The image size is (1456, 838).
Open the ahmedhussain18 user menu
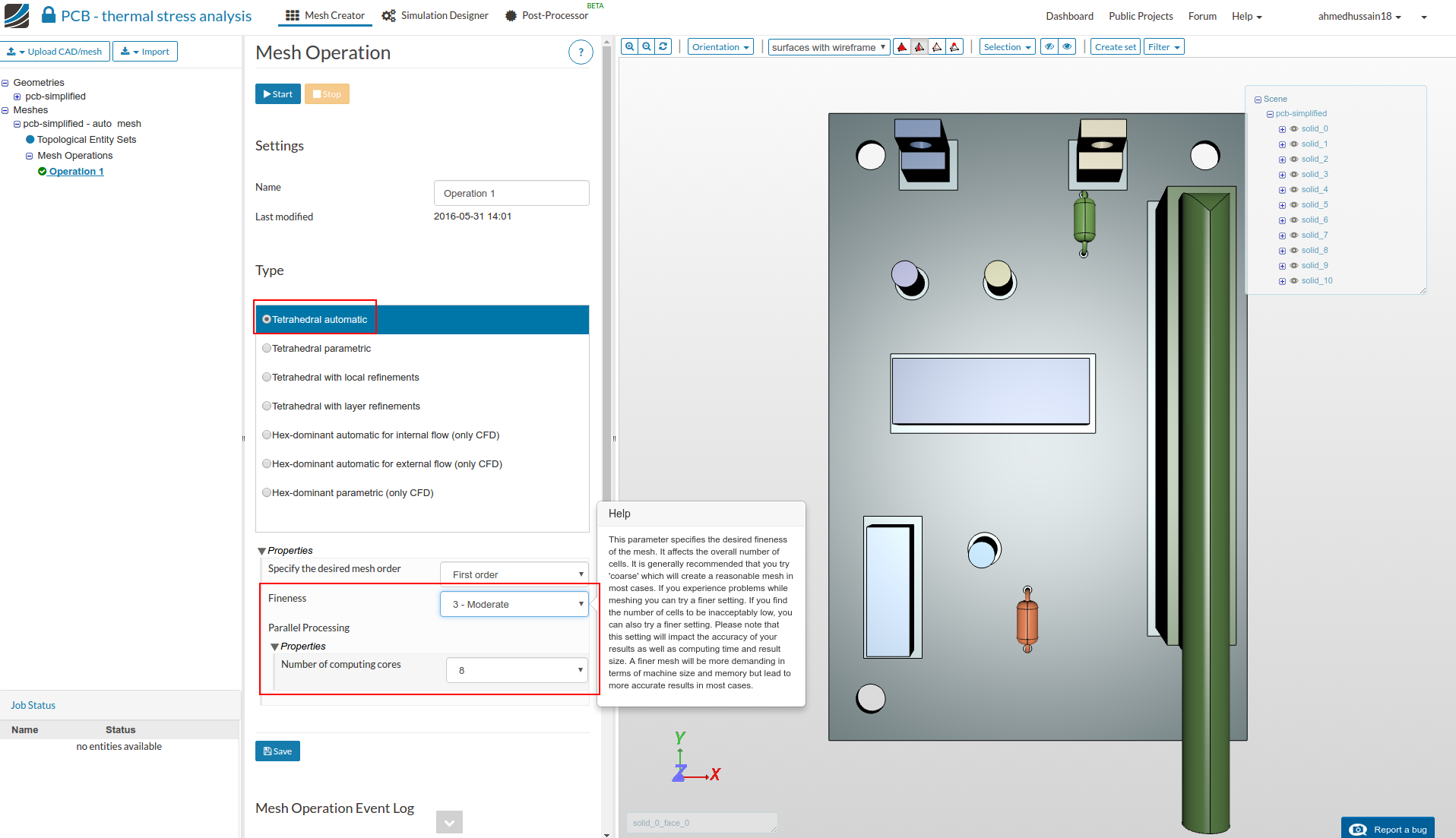point(1359,16)
